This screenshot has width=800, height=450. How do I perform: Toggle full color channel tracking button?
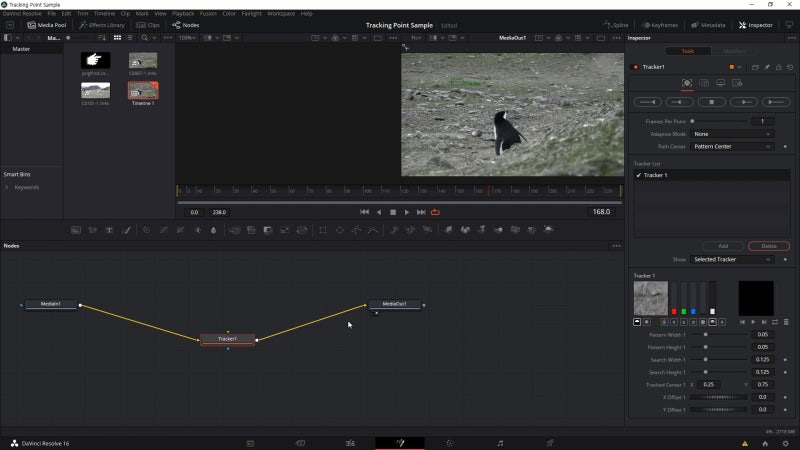[664, 322]
